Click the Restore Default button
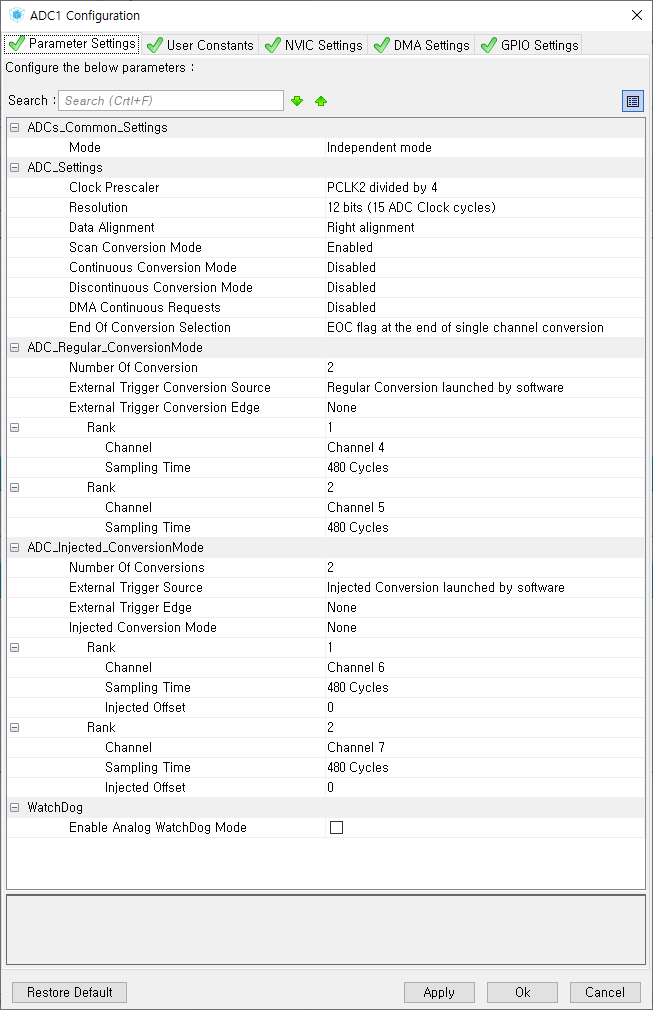The height and width of the screenshot is (1010, 653). (x=70, y=992)
